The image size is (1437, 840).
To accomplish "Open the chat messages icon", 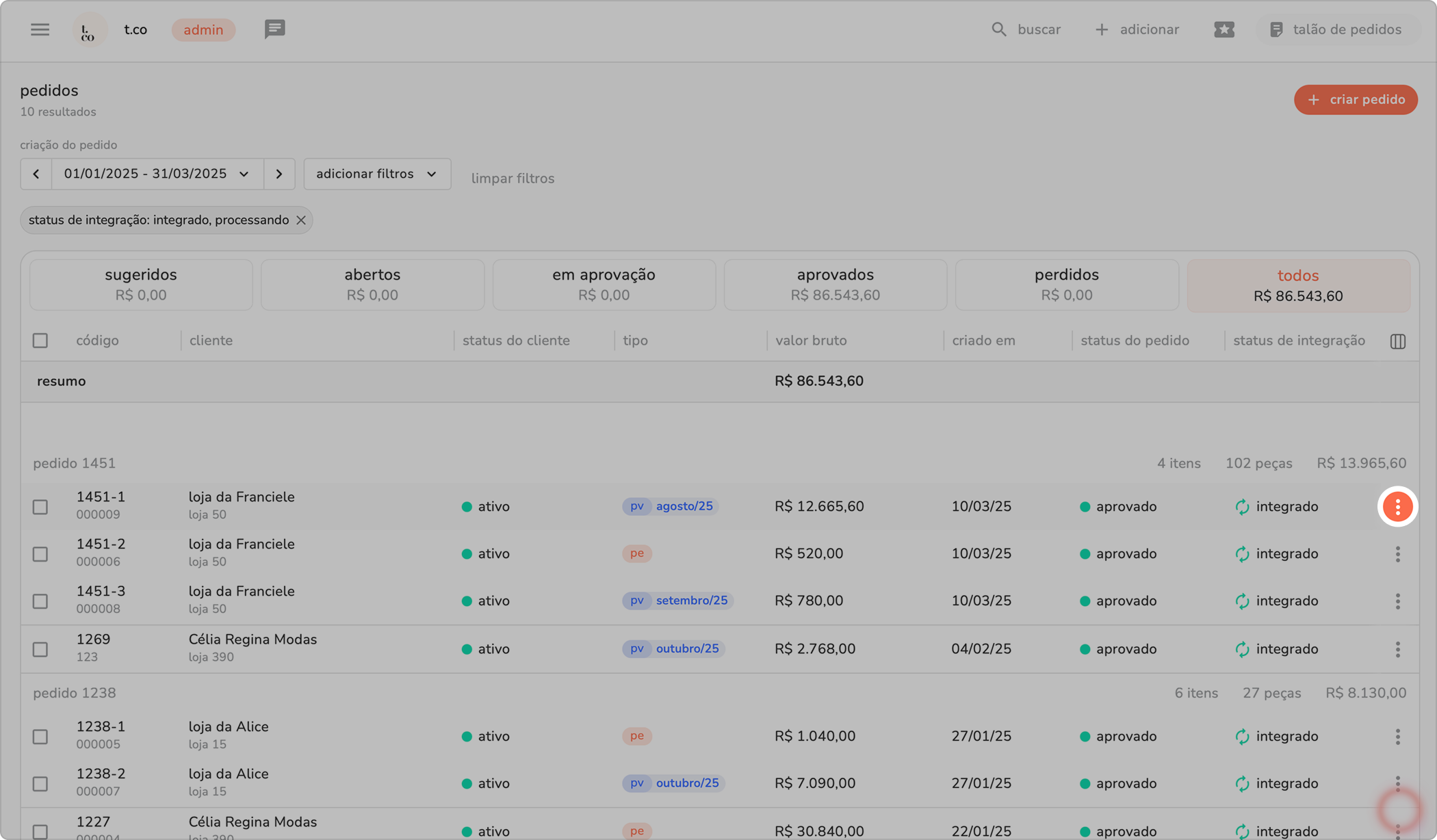I will 274,29.
